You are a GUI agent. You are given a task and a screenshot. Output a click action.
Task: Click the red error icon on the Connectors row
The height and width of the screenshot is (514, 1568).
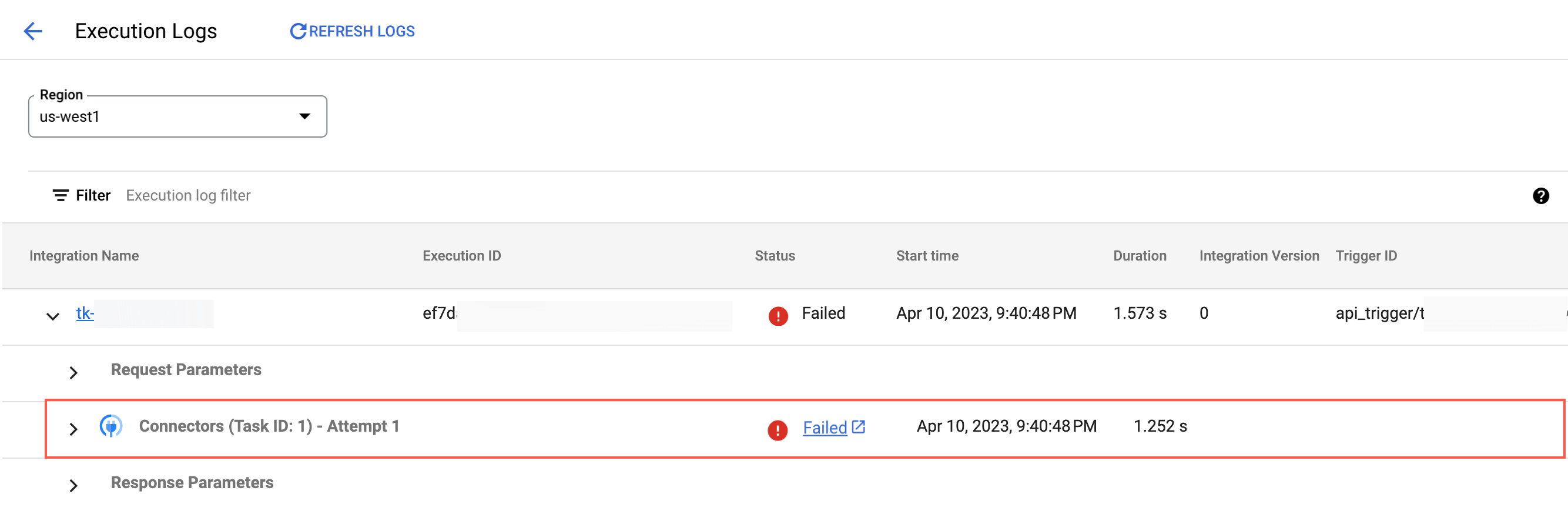[x=778, y=429]
